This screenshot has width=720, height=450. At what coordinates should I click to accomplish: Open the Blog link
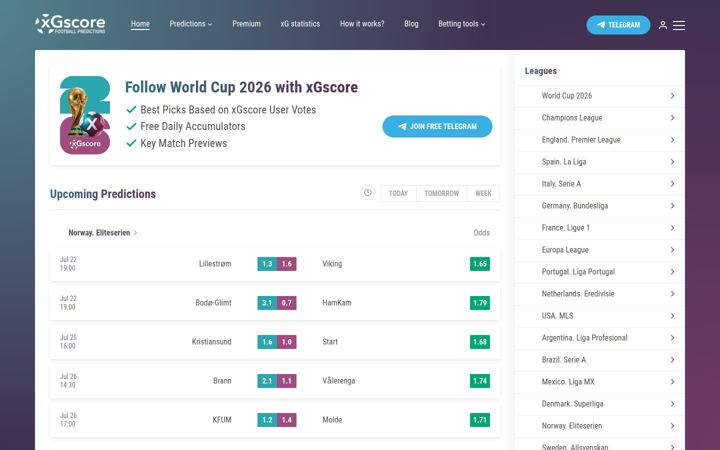coord(411,24)
